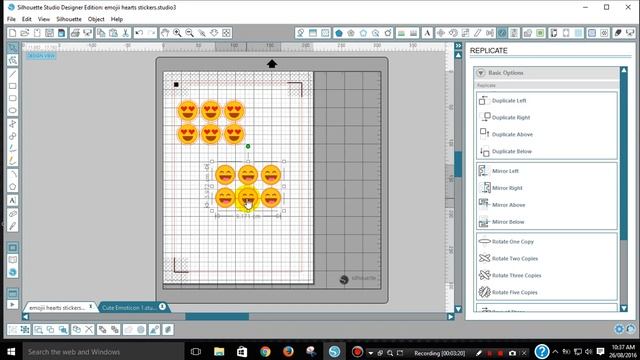Open the File menu
The width and height of the screenshot is (640, 360).
coord(11,19)
